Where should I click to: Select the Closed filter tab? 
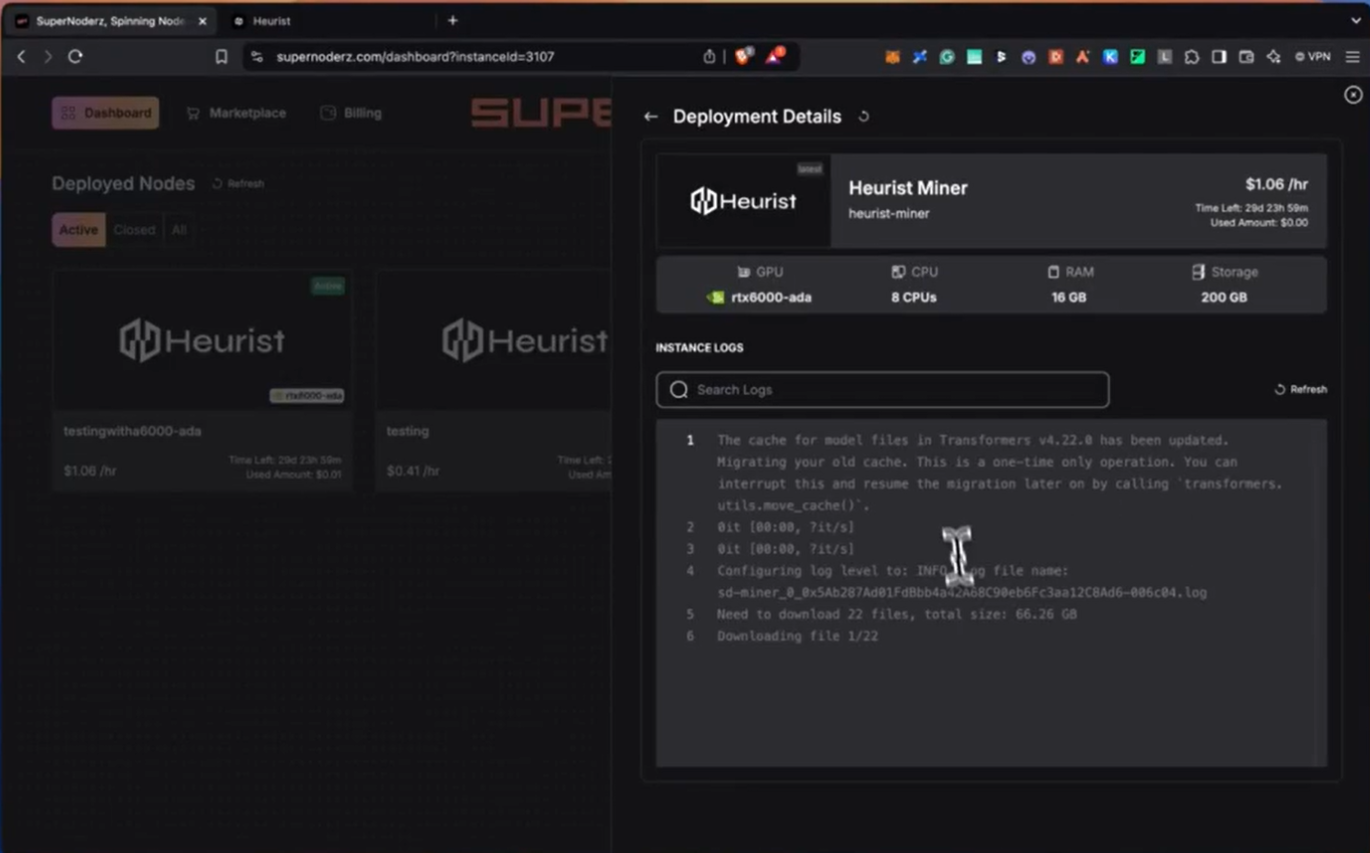click(x=134, y=230)
